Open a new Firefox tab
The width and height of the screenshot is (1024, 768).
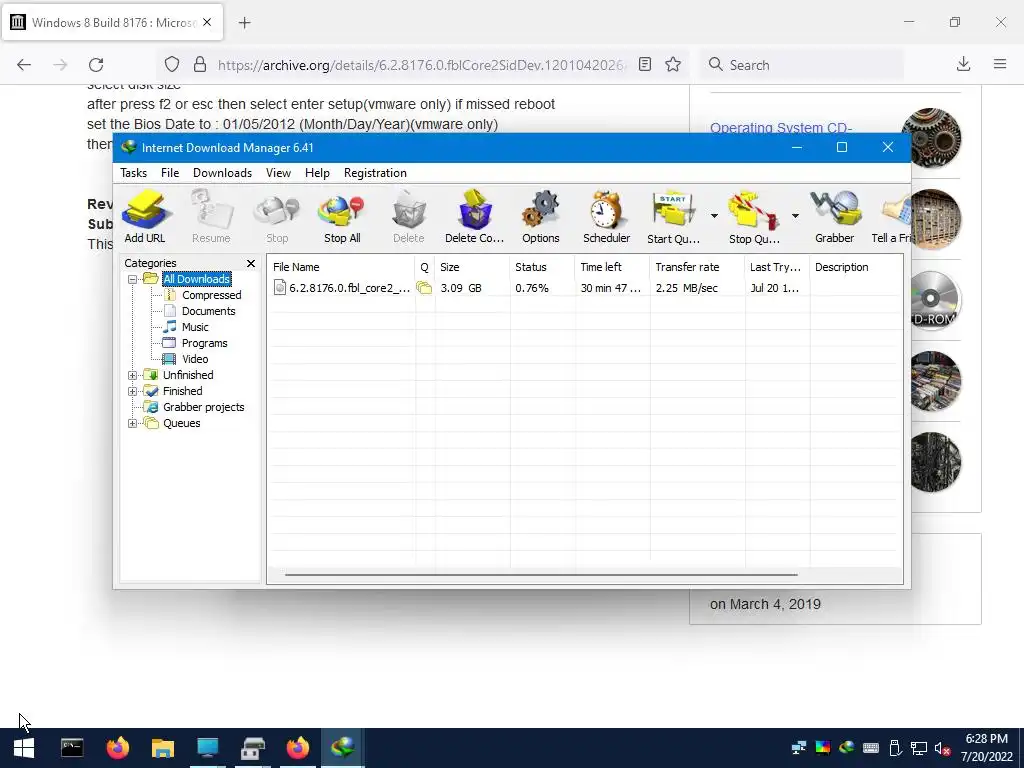coord(244,23)
